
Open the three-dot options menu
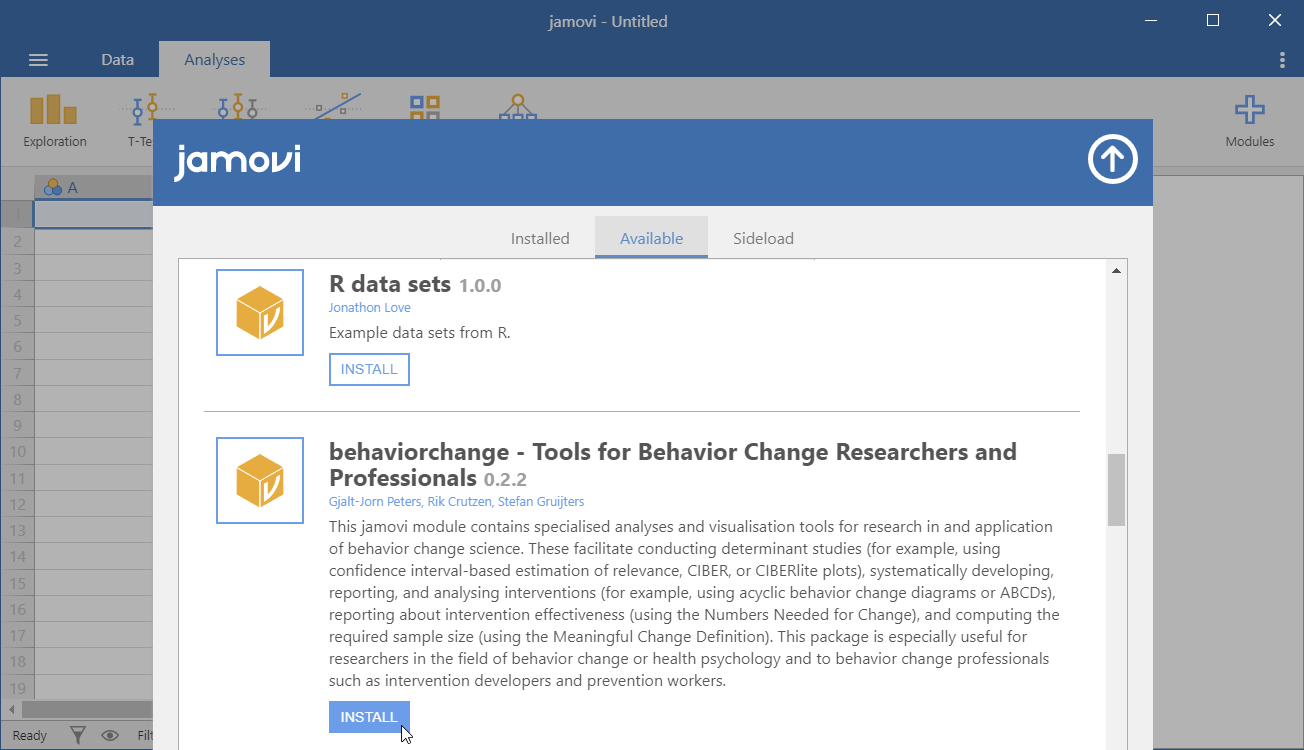[1282, 60]
